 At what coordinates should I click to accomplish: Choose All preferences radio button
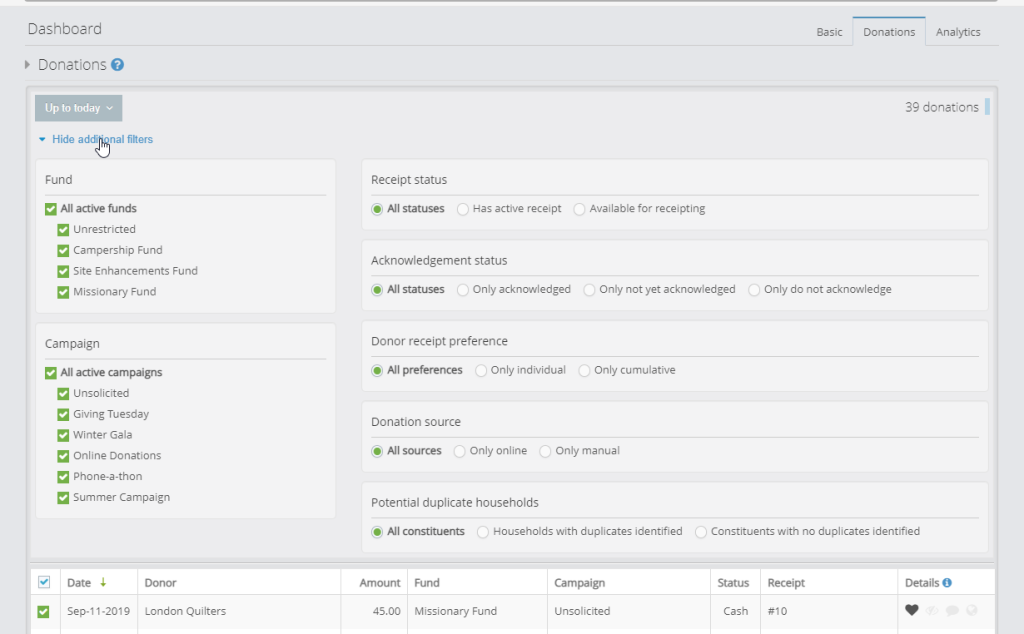[x=377, y=371]
